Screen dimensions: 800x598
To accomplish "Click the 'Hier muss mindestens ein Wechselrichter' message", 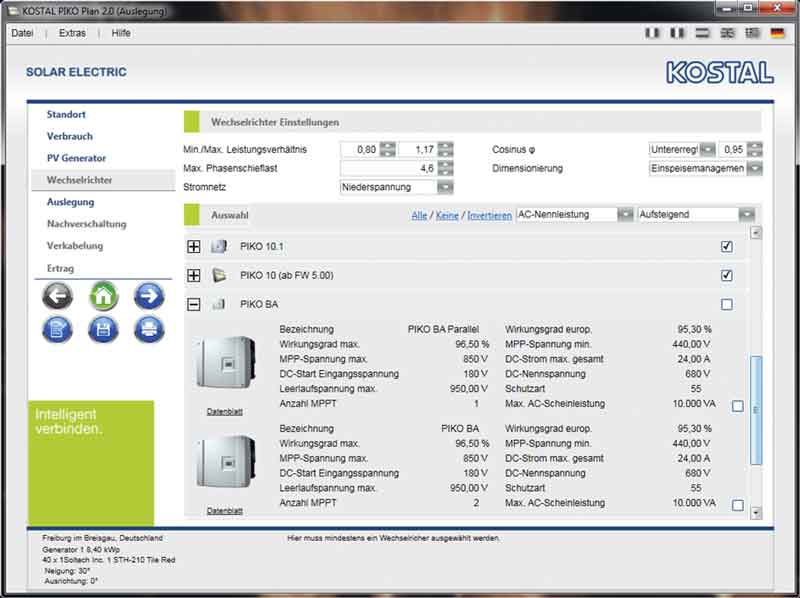I will tap(393, 538).
